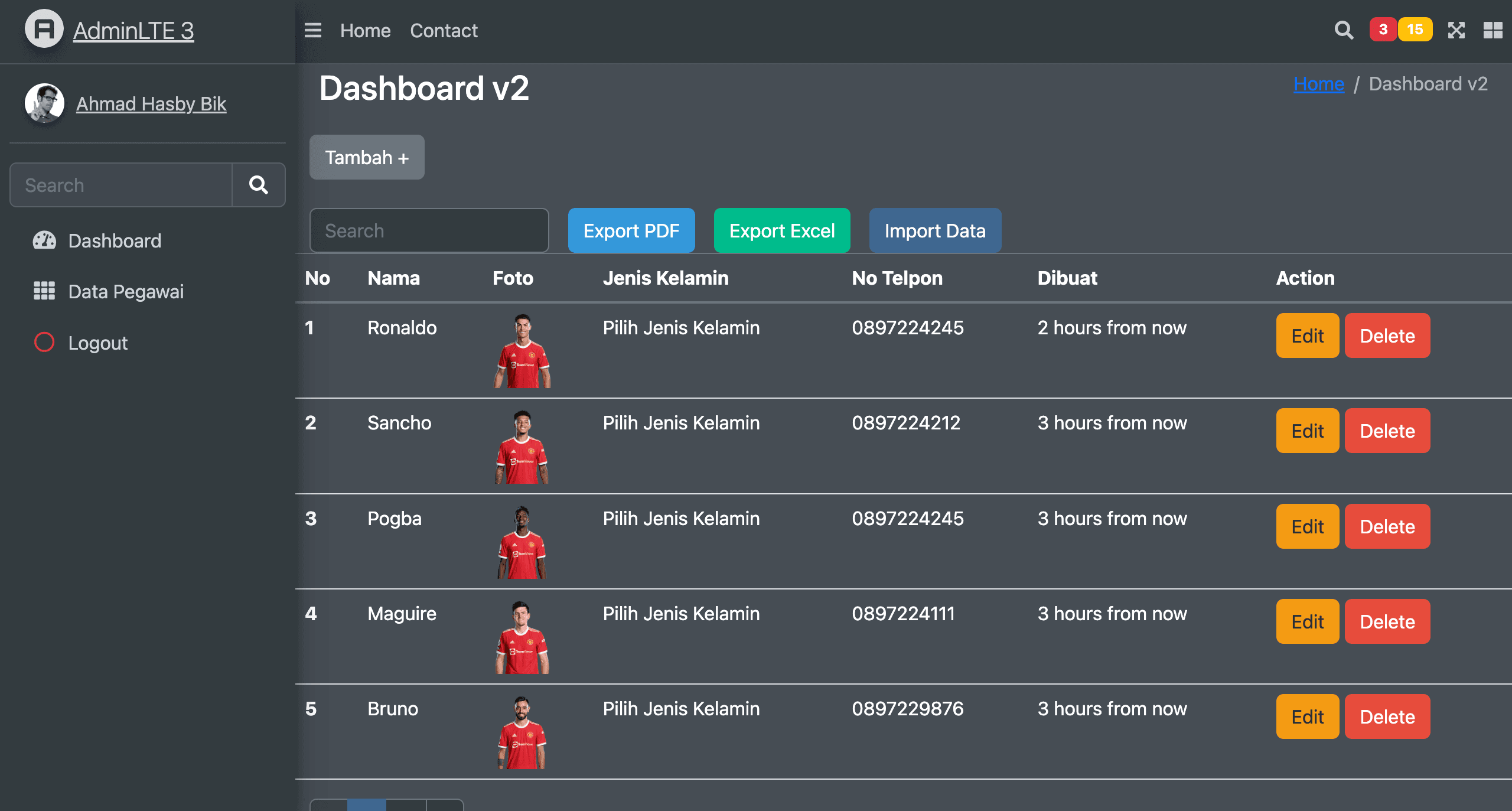1512x811 pixels.
Task: Click Bruno's photo thumbnail
Action: click(x=522, y=732)
